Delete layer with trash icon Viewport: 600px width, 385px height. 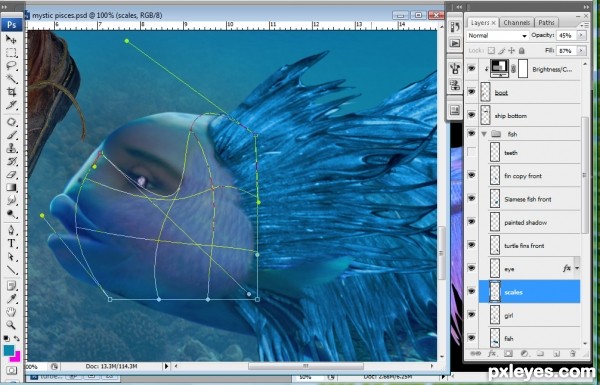[x=573, y=354]
